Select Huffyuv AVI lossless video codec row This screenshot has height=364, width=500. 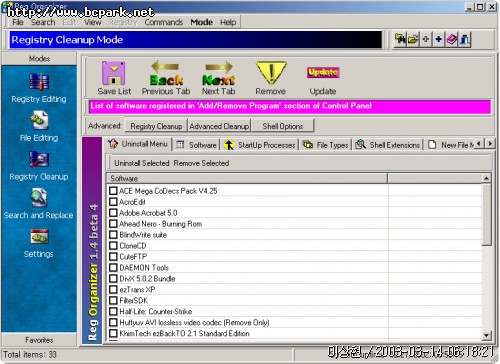(x=295, y=322)
